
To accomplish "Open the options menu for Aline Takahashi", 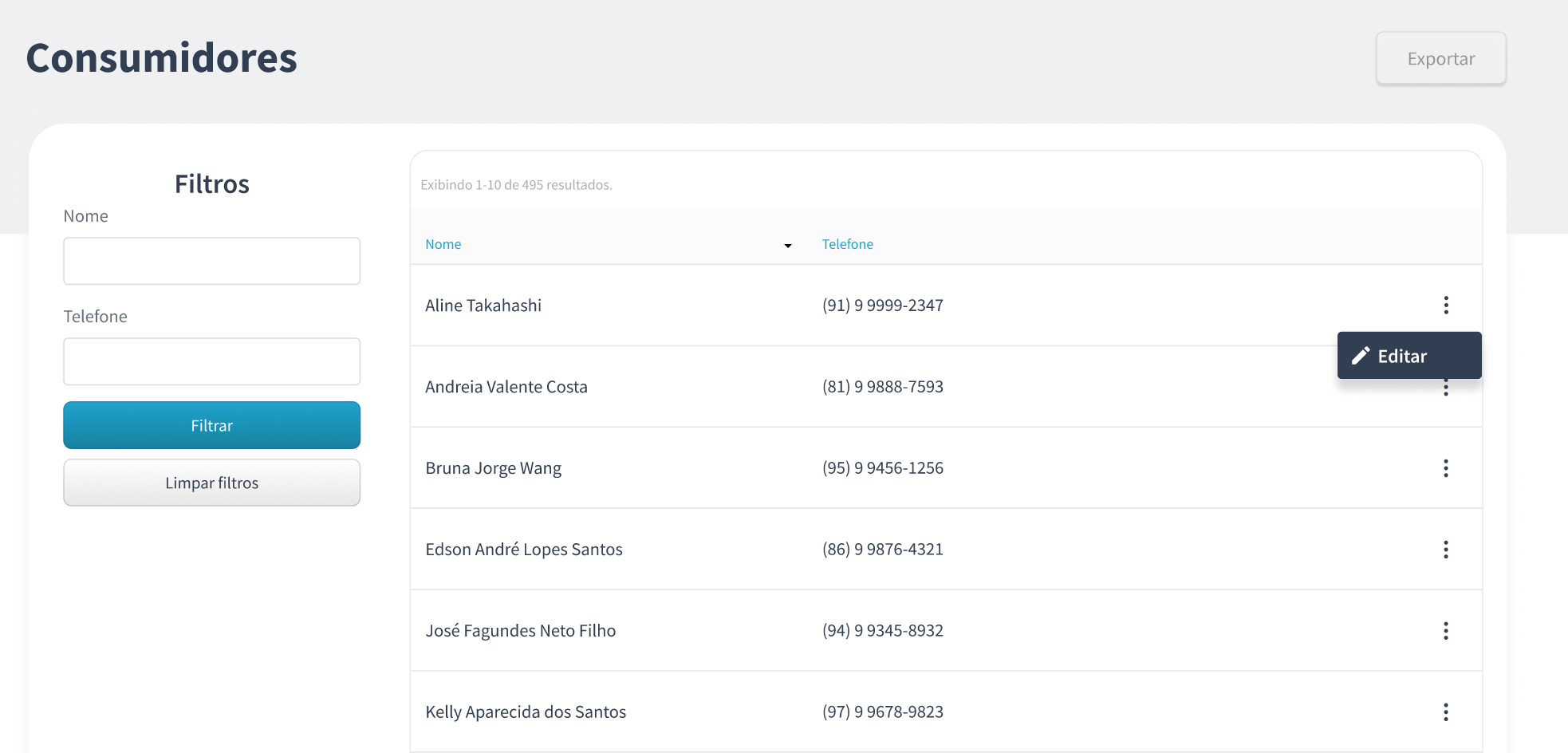I will click(x=1445, y=306).
